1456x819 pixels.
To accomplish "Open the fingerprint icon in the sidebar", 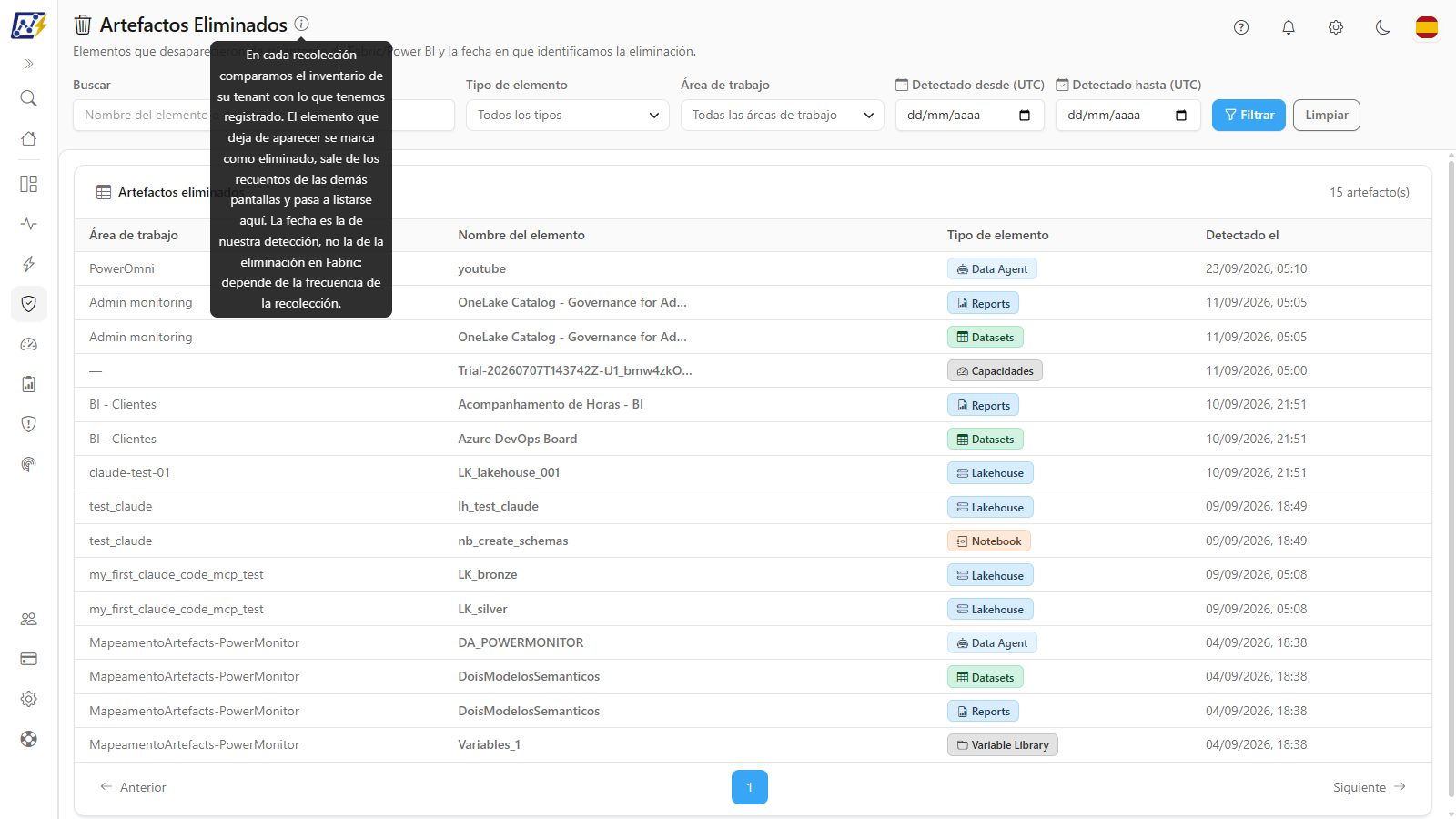I will (29, 464).
